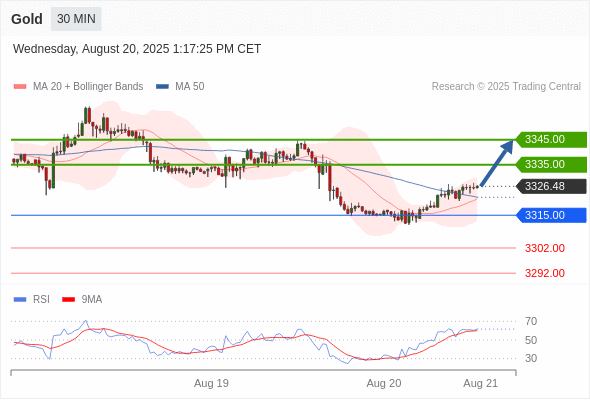Select the 3335.00 green resistance label

(x=551, y=164)
